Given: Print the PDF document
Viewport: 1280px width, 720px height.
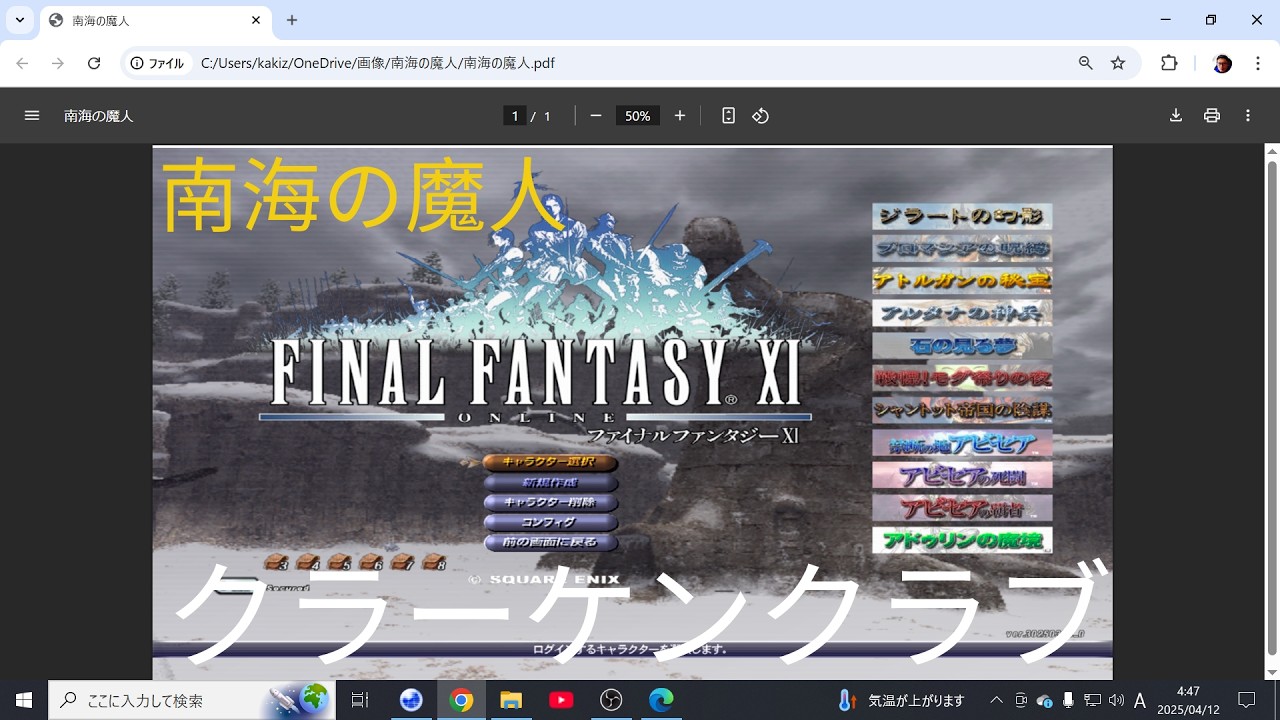Looking at the screenshot, I should [1212, 116].
